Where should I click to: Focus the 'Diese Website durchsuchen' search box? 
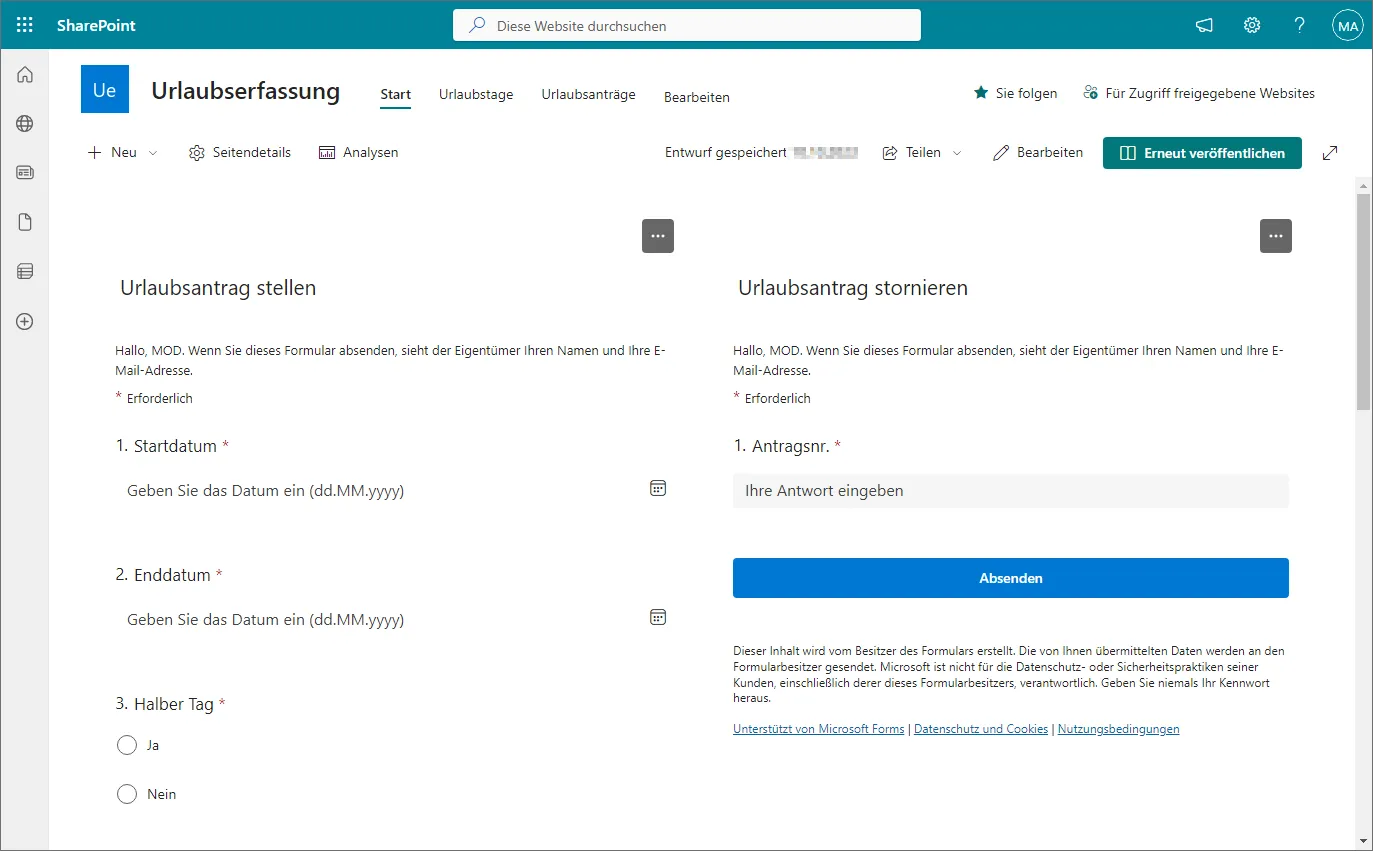(687, 26)
